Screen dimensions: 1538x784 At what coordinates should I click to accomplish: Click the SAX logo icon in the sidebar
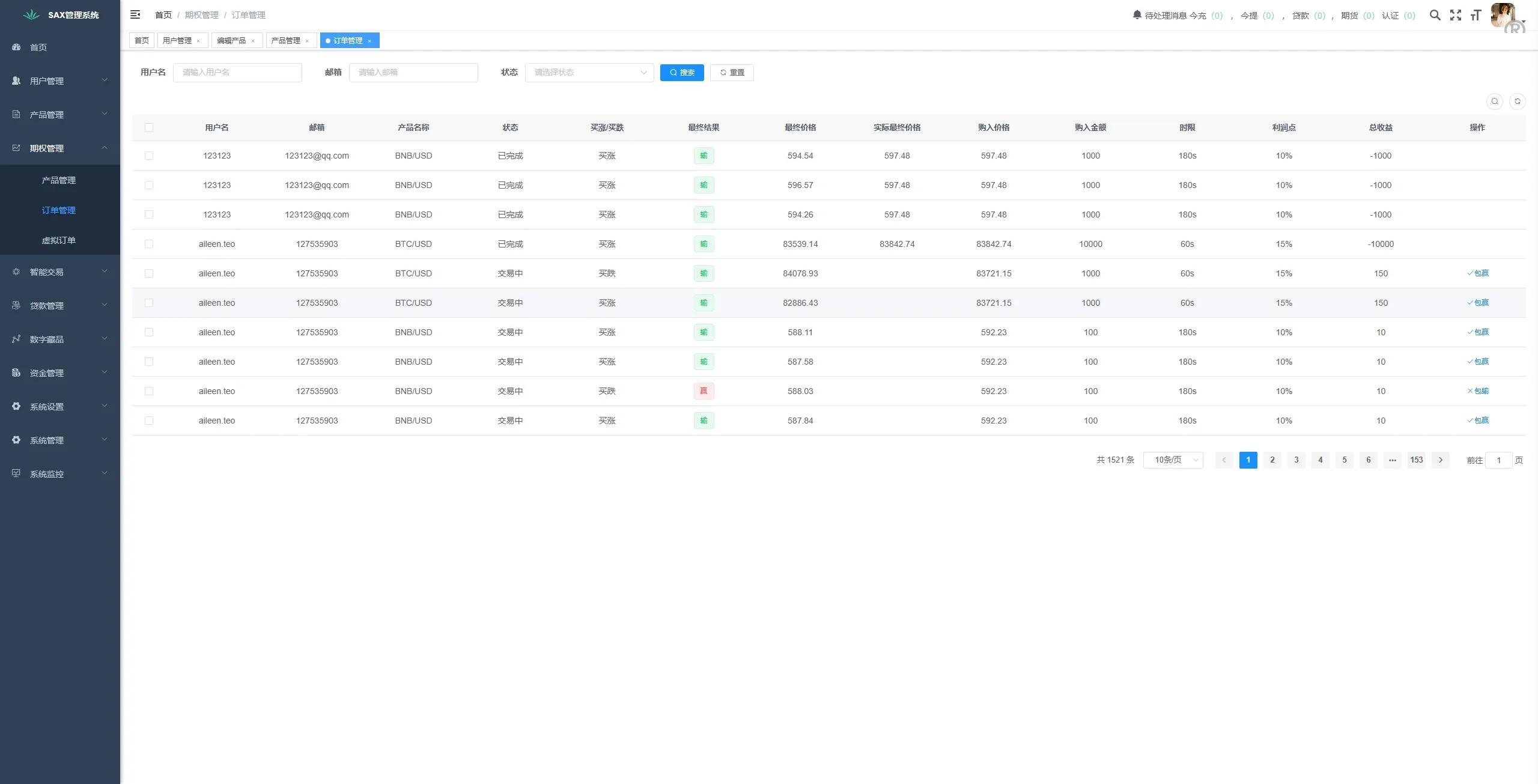tap(31, 14)
